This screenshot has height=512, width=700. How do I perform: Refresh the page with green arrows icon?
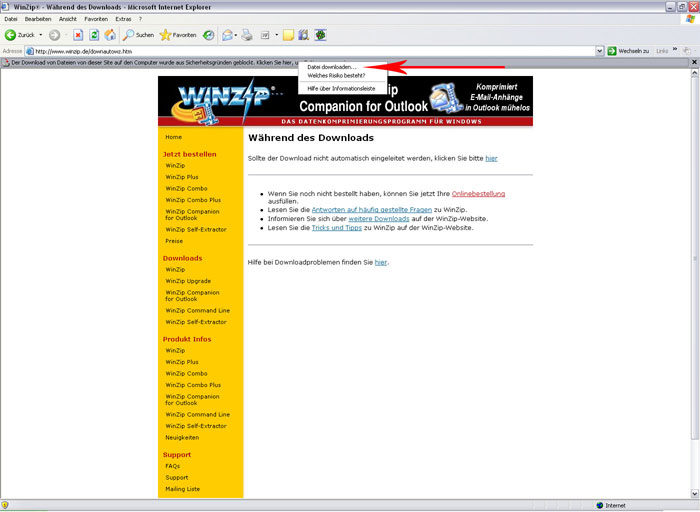click(x=94, y=35)
